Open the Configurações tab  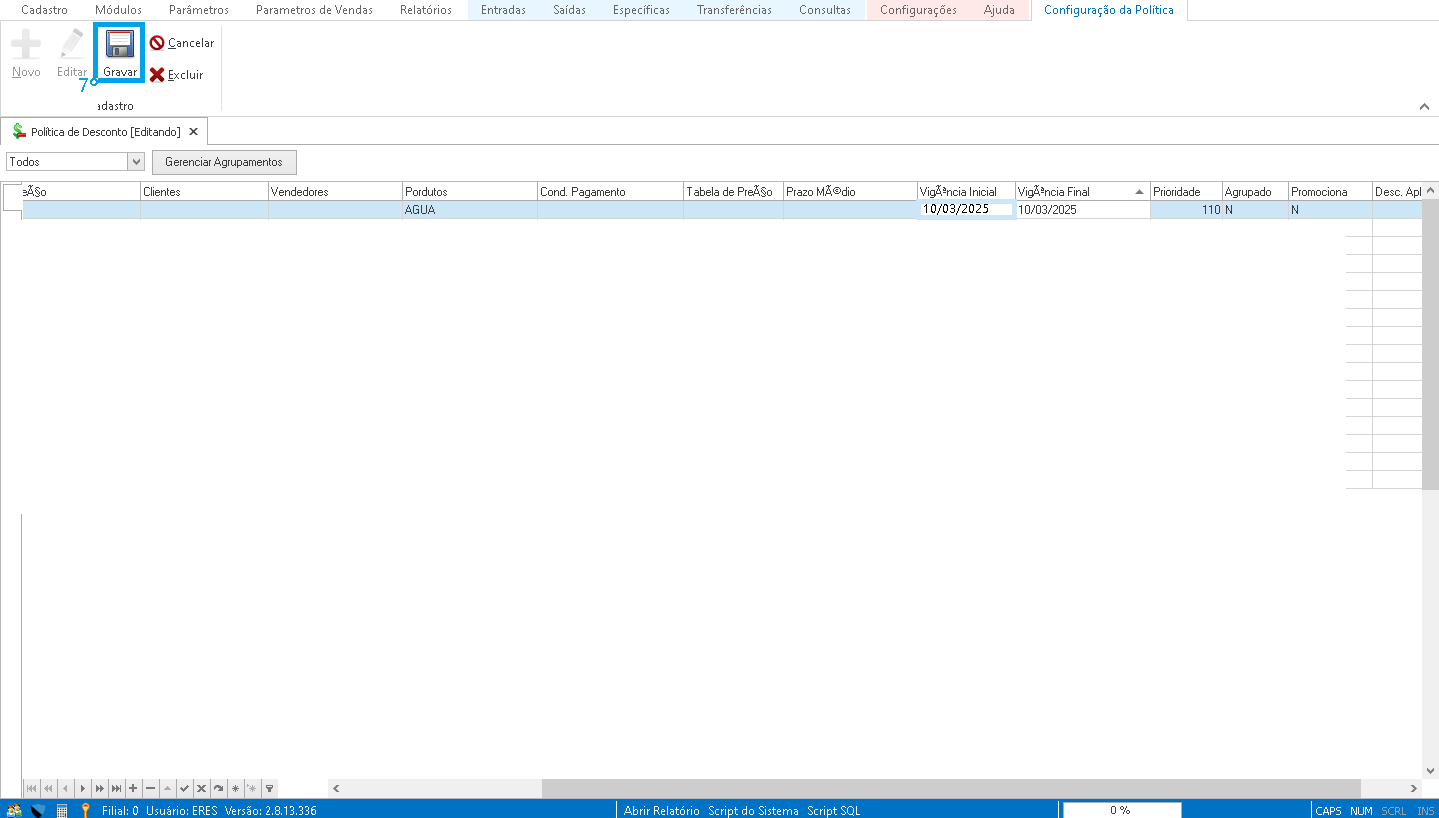[x=918, y=10]
